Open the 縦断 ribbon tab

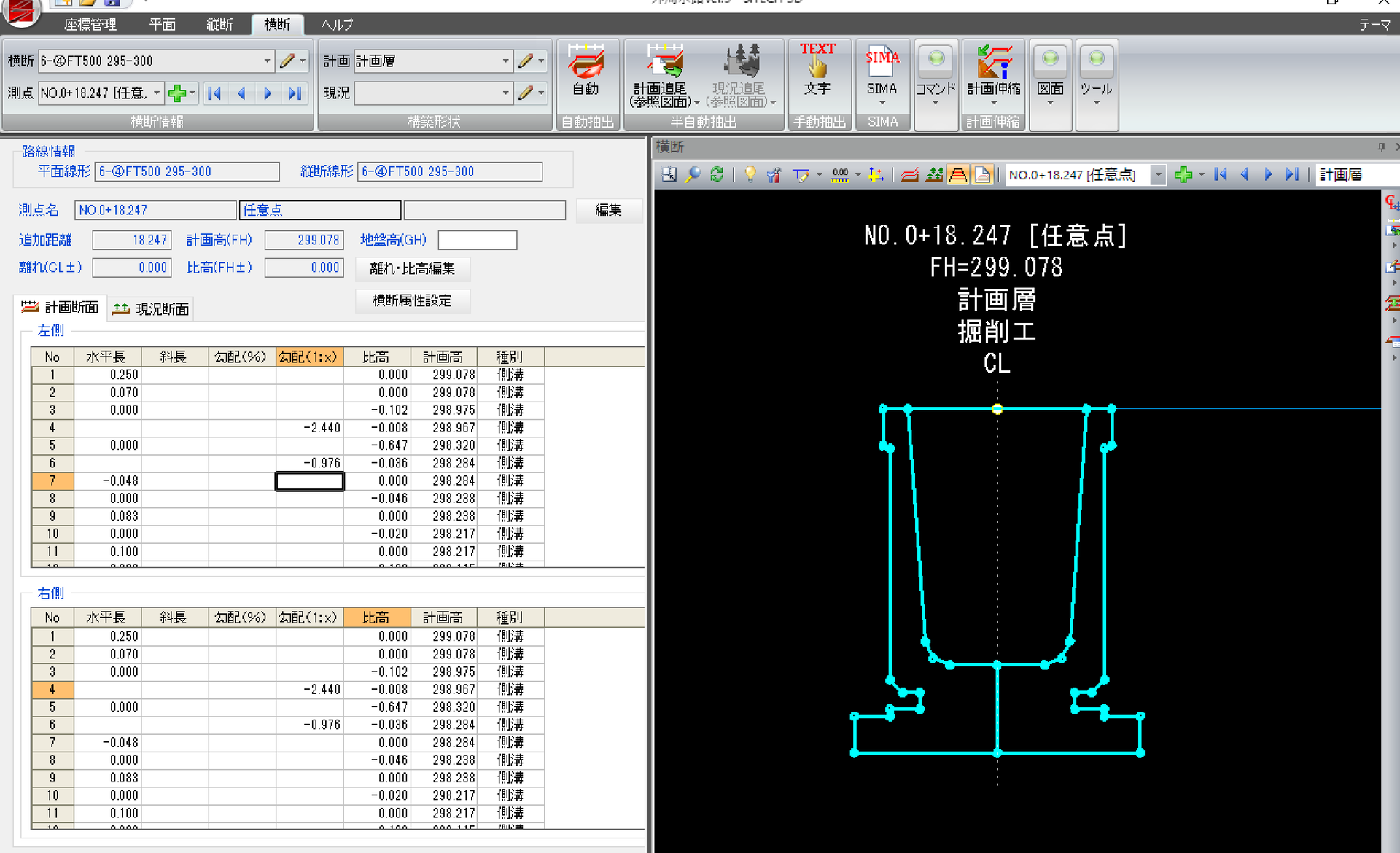pyautogui.click(x=219, y=25)
